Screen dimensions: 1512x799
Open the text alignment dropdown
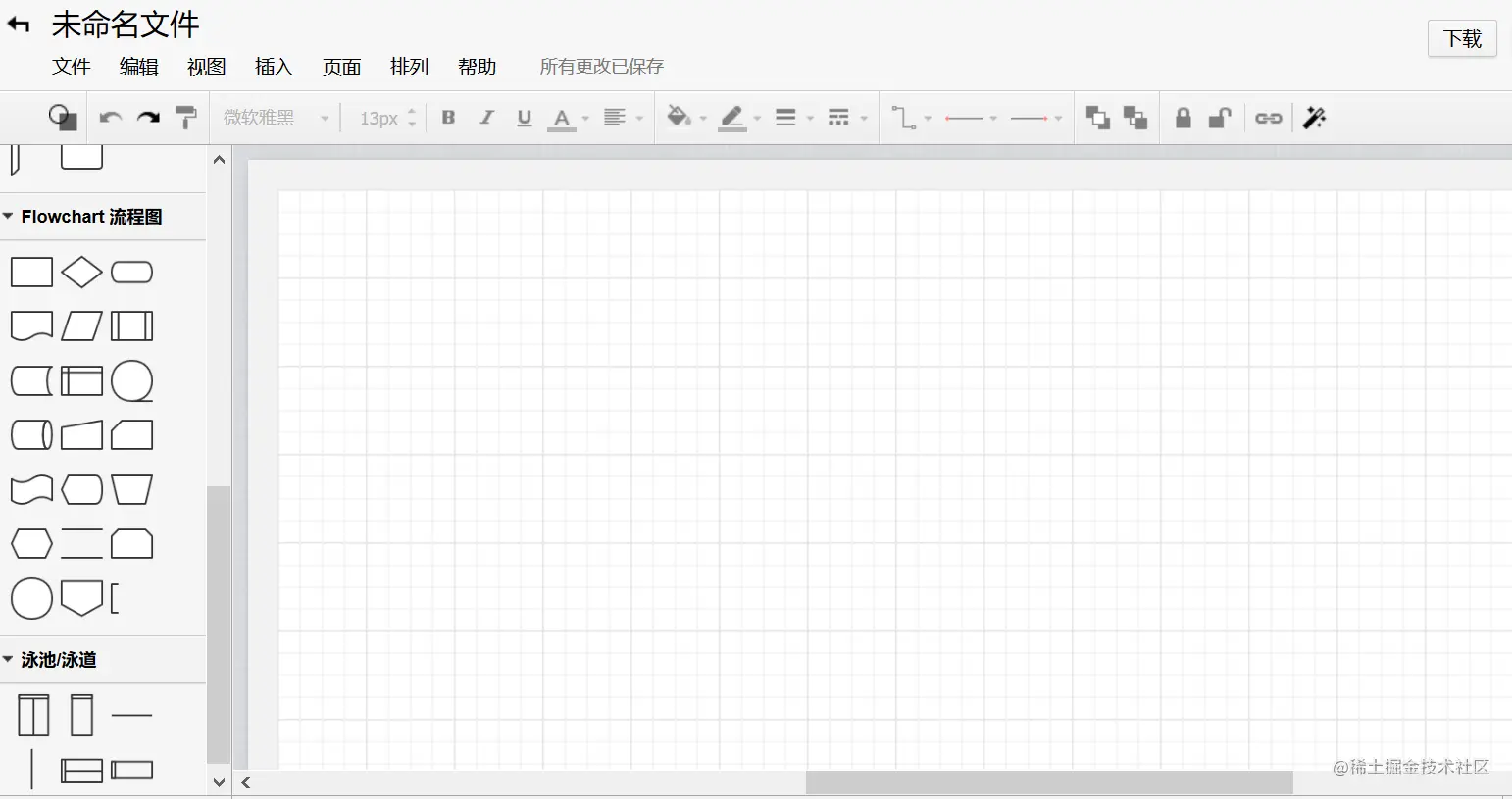tap(623, 118)
